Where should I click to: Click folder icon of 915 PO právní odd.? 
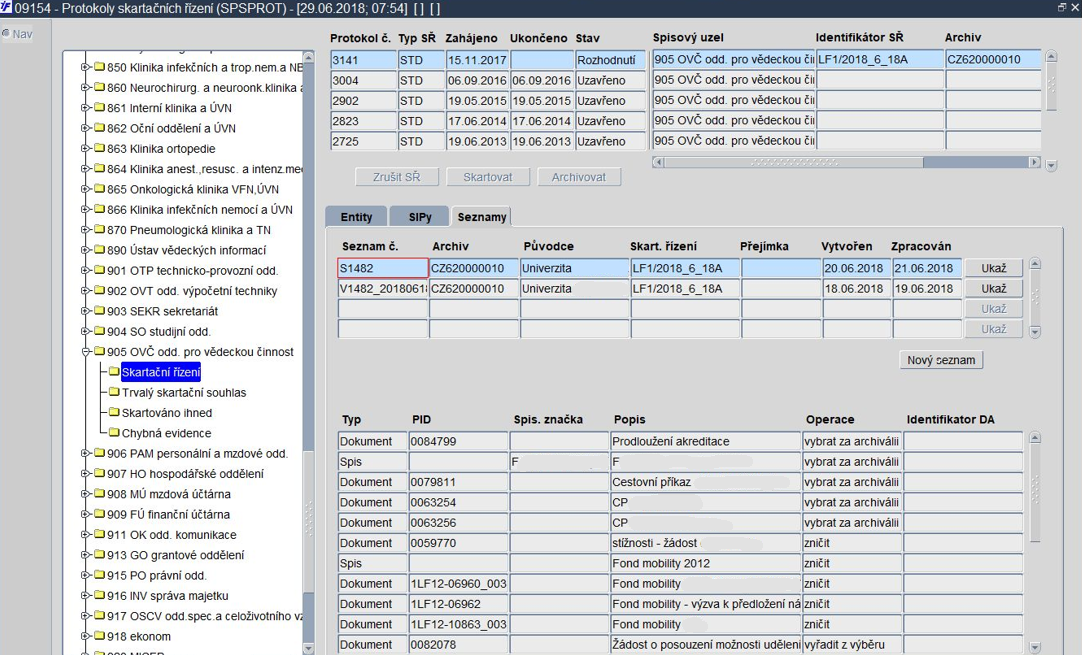(99, 575)
